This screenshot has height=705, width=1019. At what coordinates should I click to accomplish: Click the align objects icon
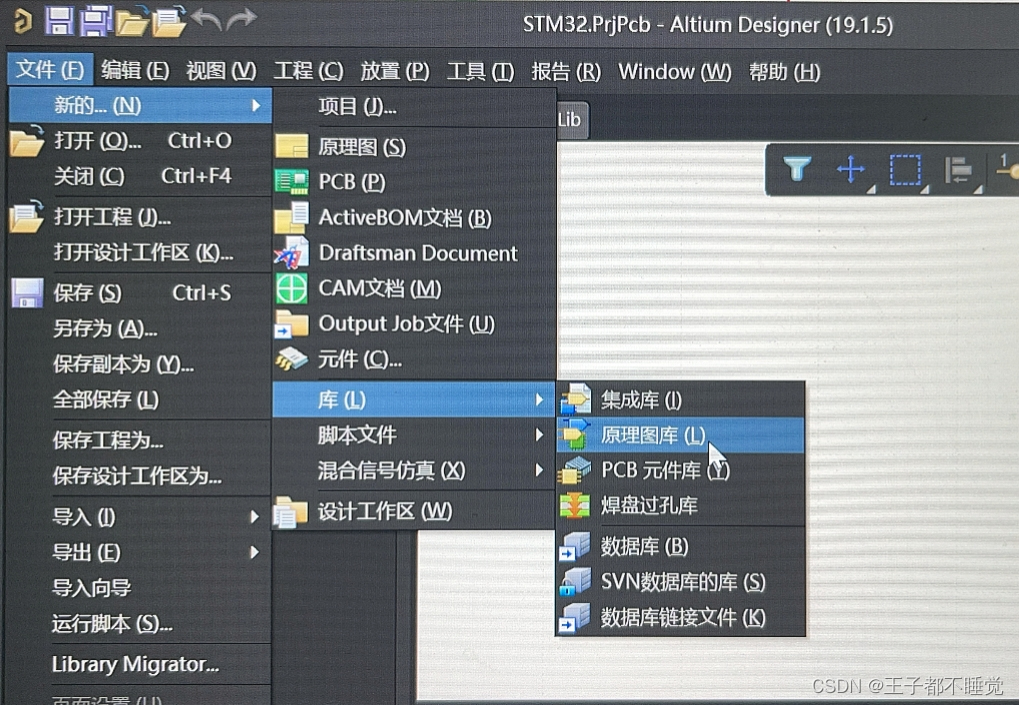(x=959, y=170)
